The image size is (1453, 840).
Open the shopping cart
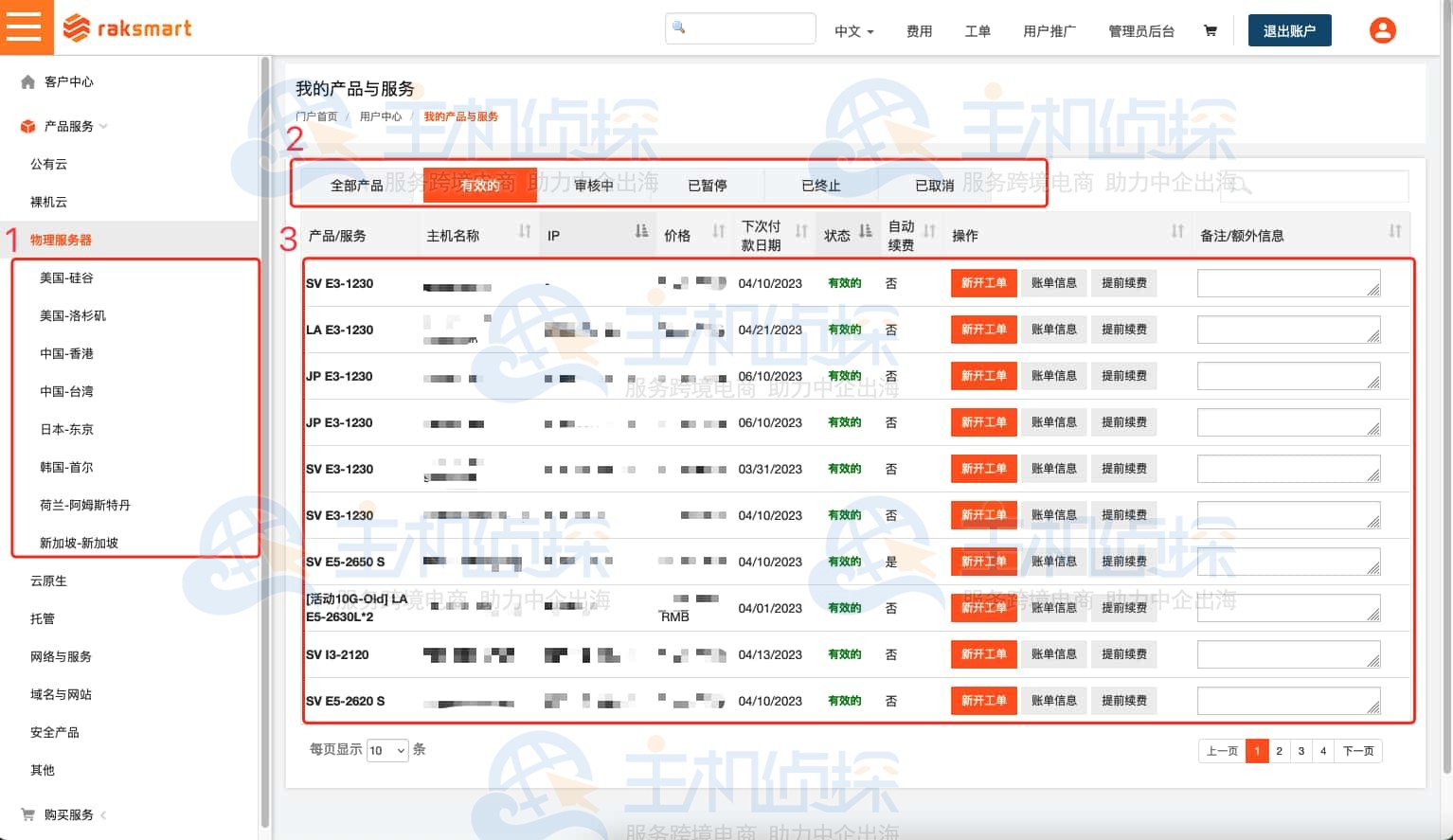point(1210,30)
